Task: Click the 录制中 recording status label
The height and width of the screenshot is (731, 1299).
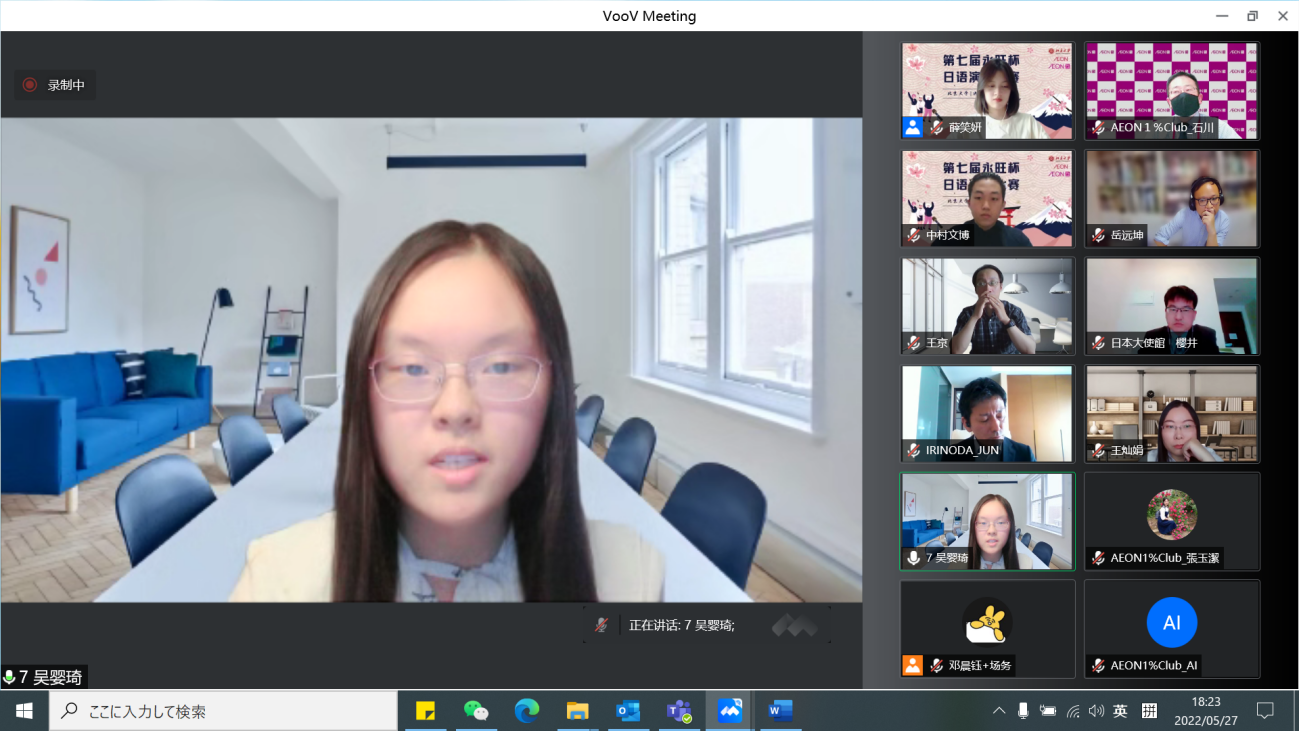Action: tap(66, 85)
